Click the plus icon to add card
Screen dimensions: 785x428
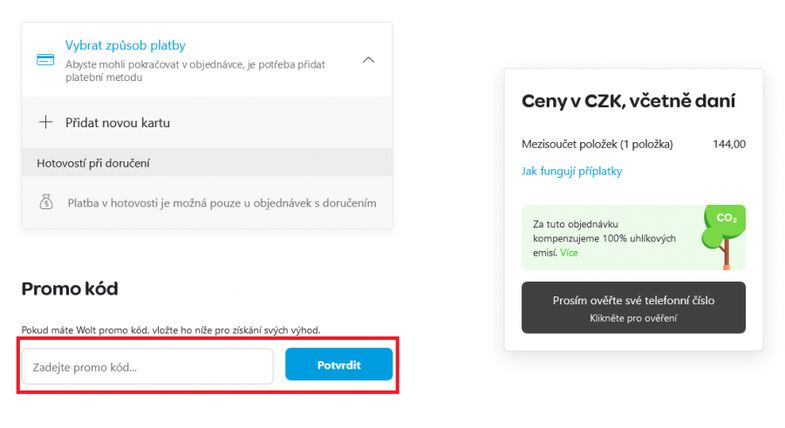[46, 122]
